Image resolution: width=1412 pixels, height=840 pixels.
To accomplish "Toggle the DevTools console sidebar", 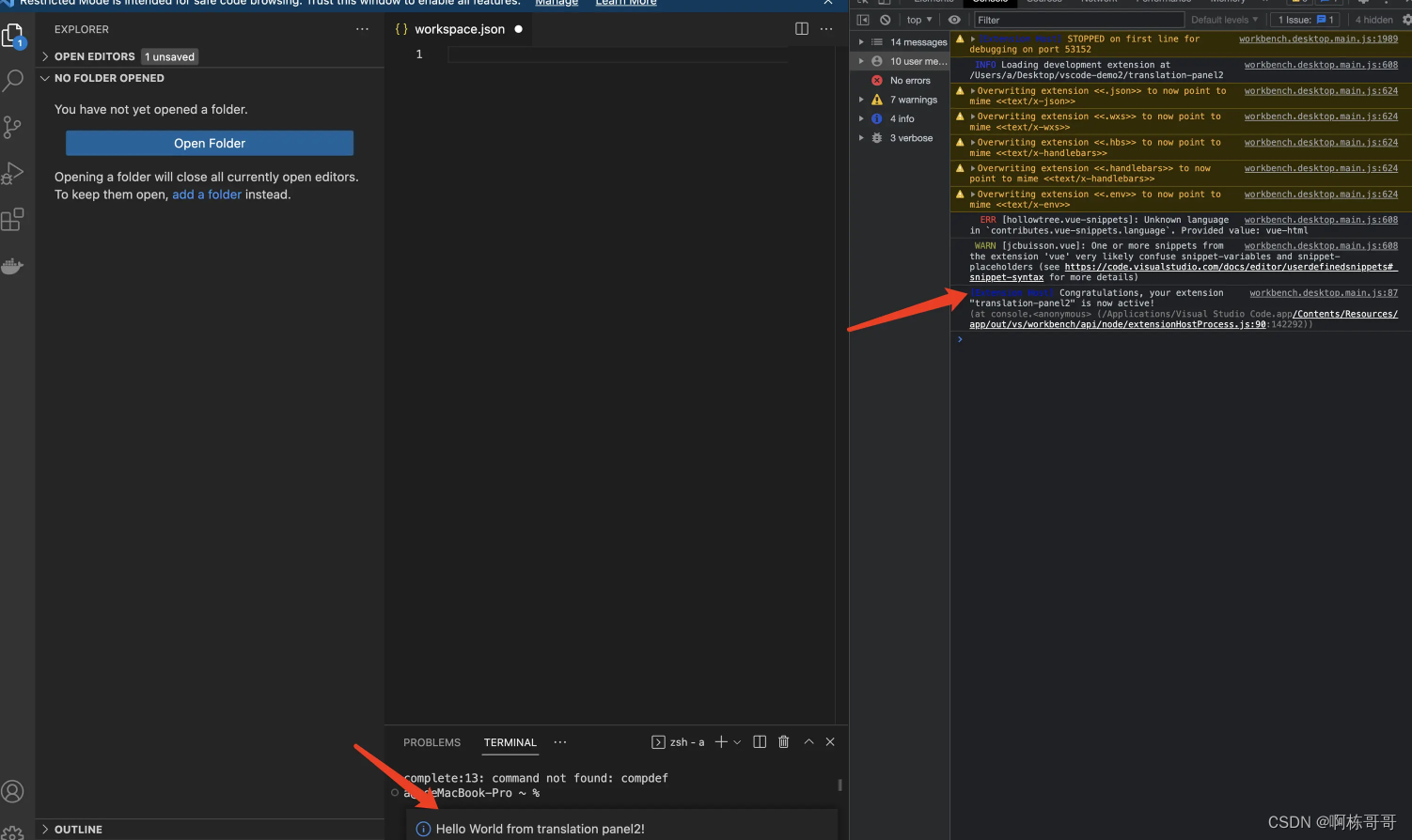I will pyautogui.click(x=863, y=20).
